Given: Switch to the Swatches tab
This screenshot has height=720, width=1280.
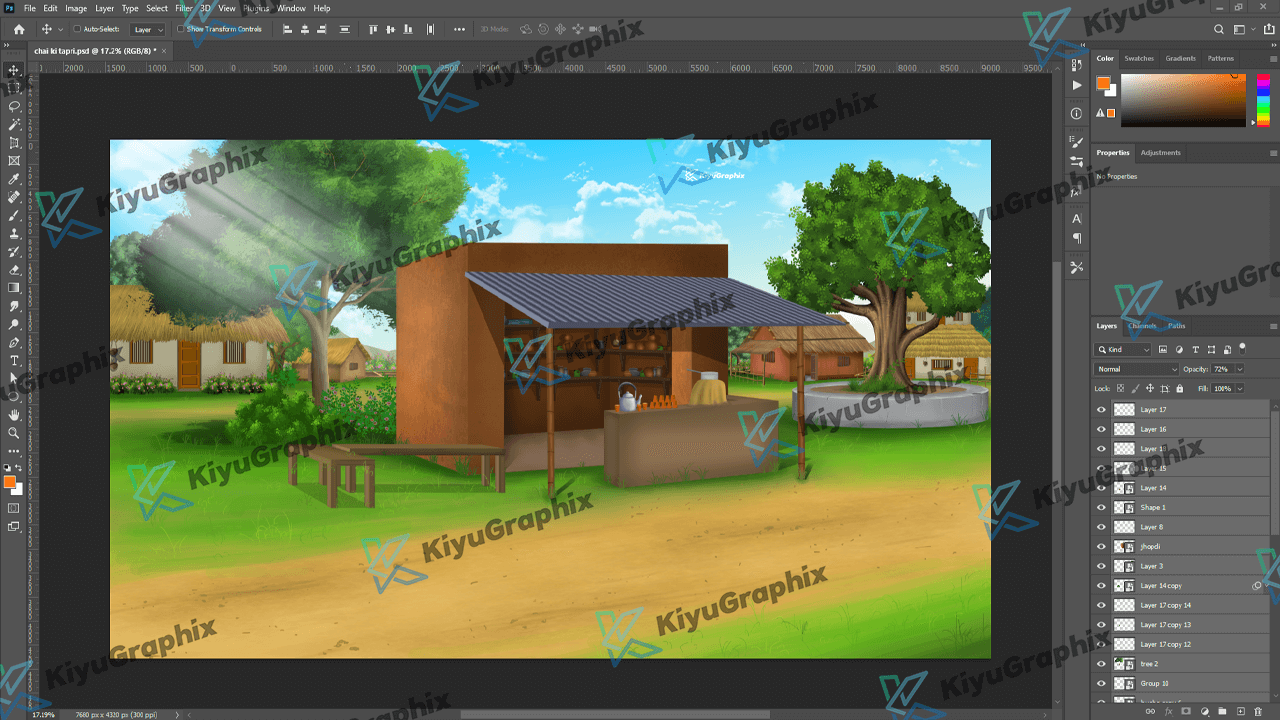Looking at the screenshot, I should point(1138,59).
